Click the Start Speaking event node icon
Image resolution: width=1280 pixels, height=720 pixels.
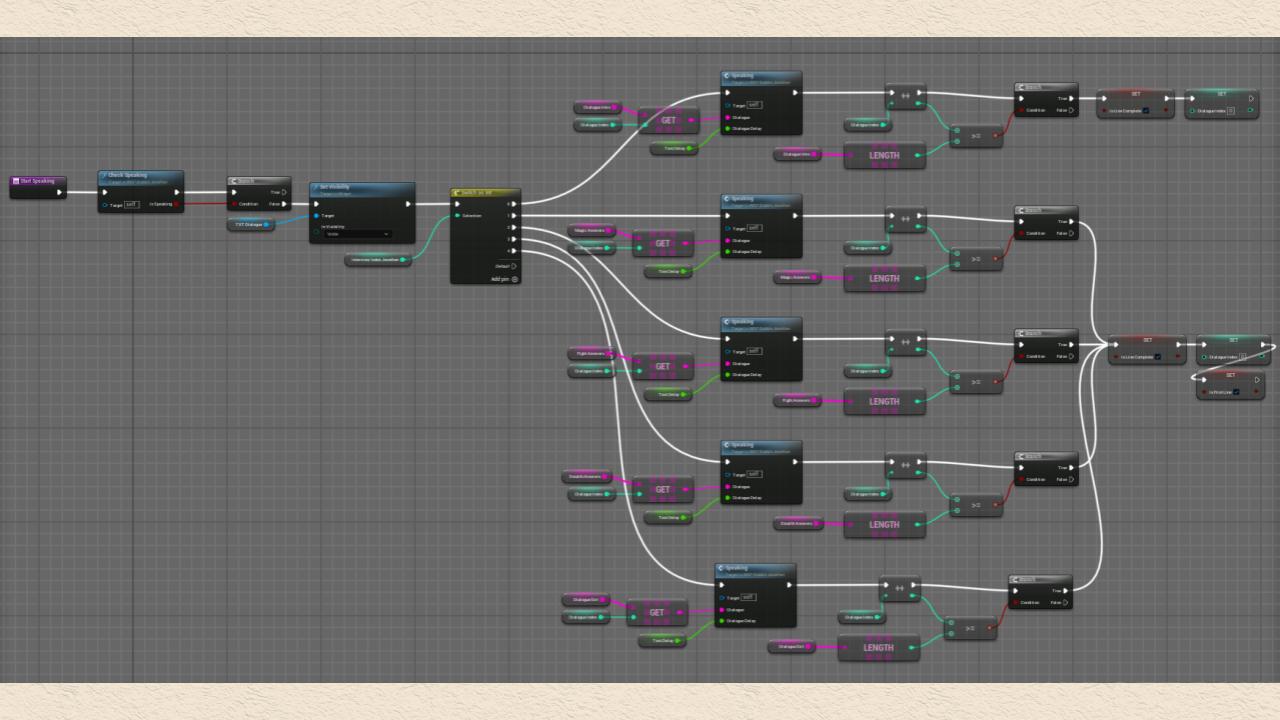[16, 181]
